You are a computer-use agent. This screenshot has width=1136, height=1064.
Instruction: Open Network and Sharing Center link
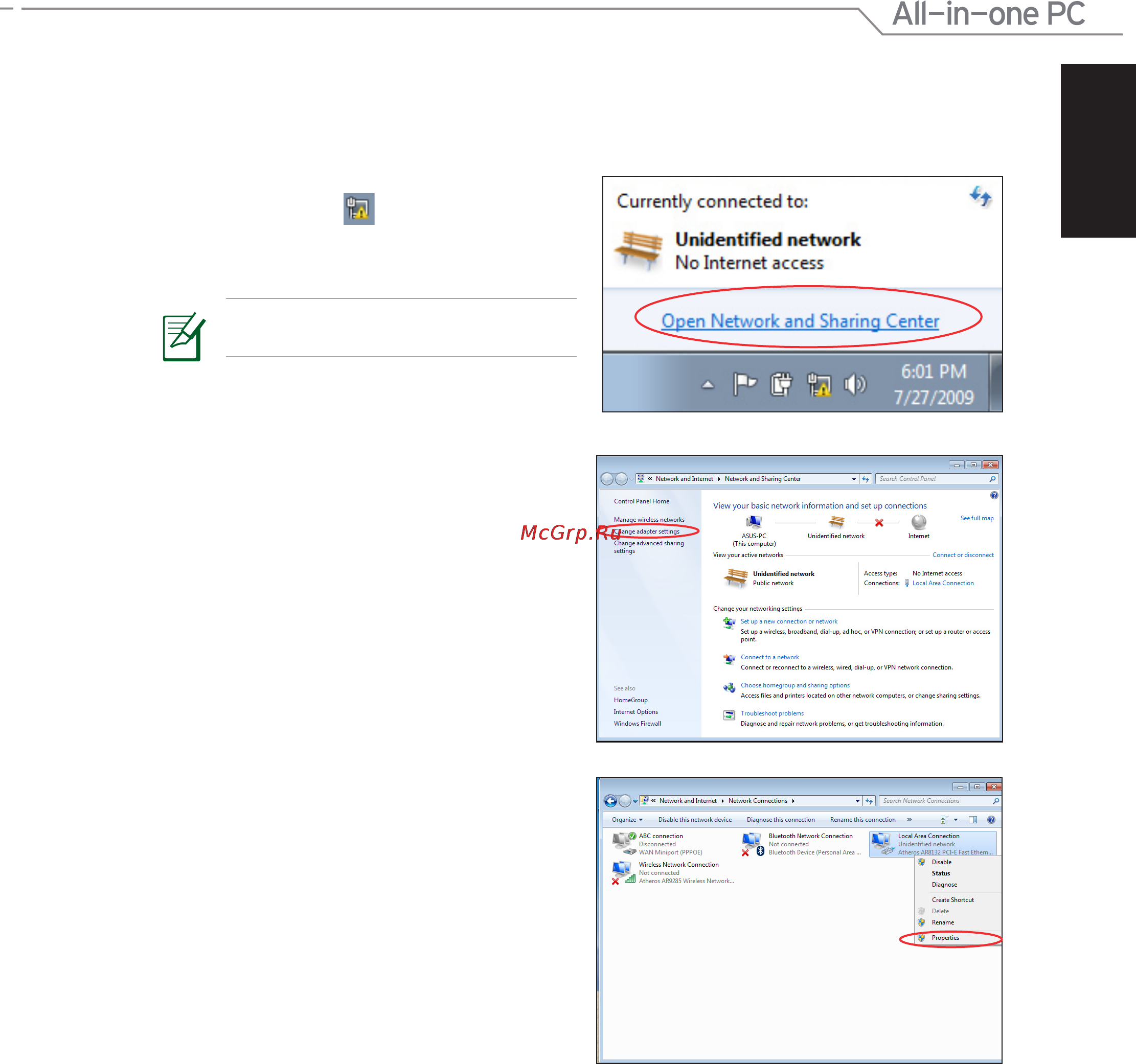pos(800,321)
